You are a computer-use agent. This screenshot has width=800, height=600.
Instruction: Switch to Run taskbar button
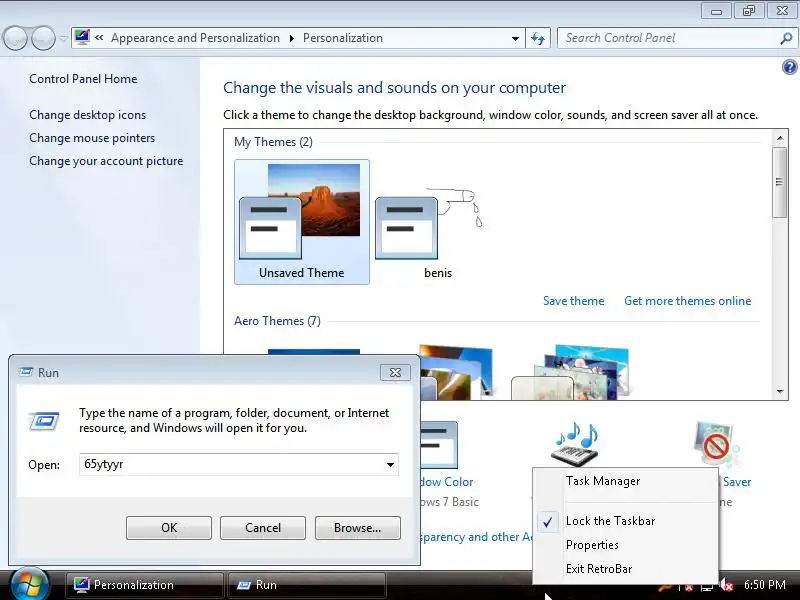[x=306, y=585]
